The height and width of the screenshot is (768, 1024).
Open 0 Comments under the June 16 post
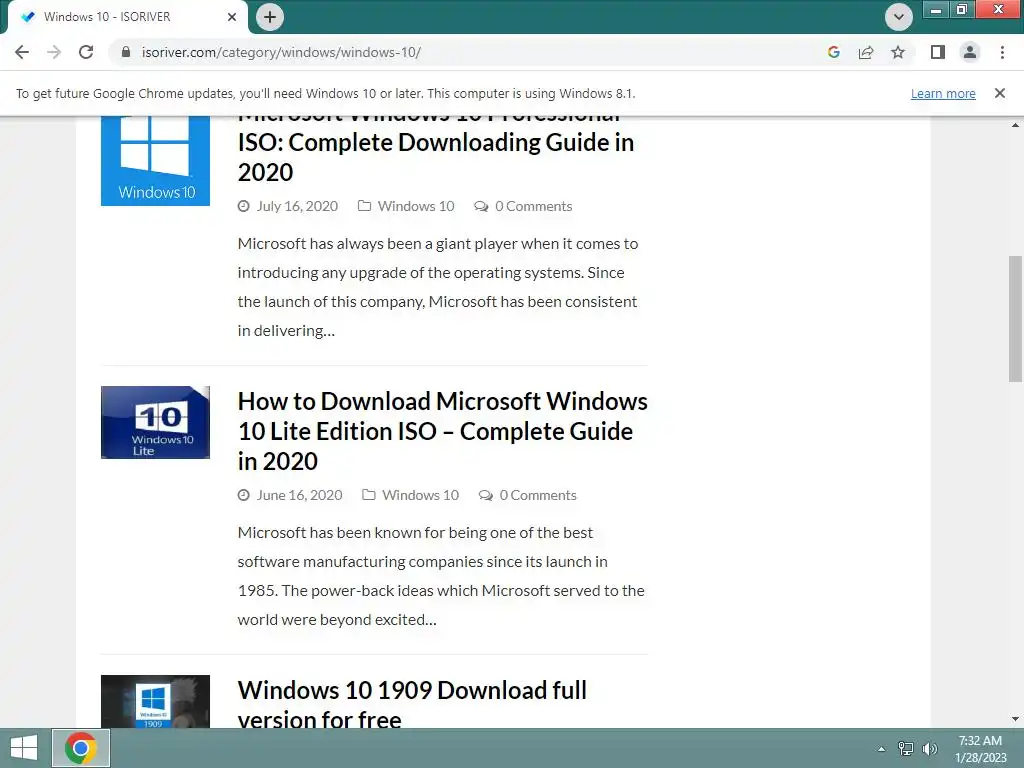tap(538, 495)
